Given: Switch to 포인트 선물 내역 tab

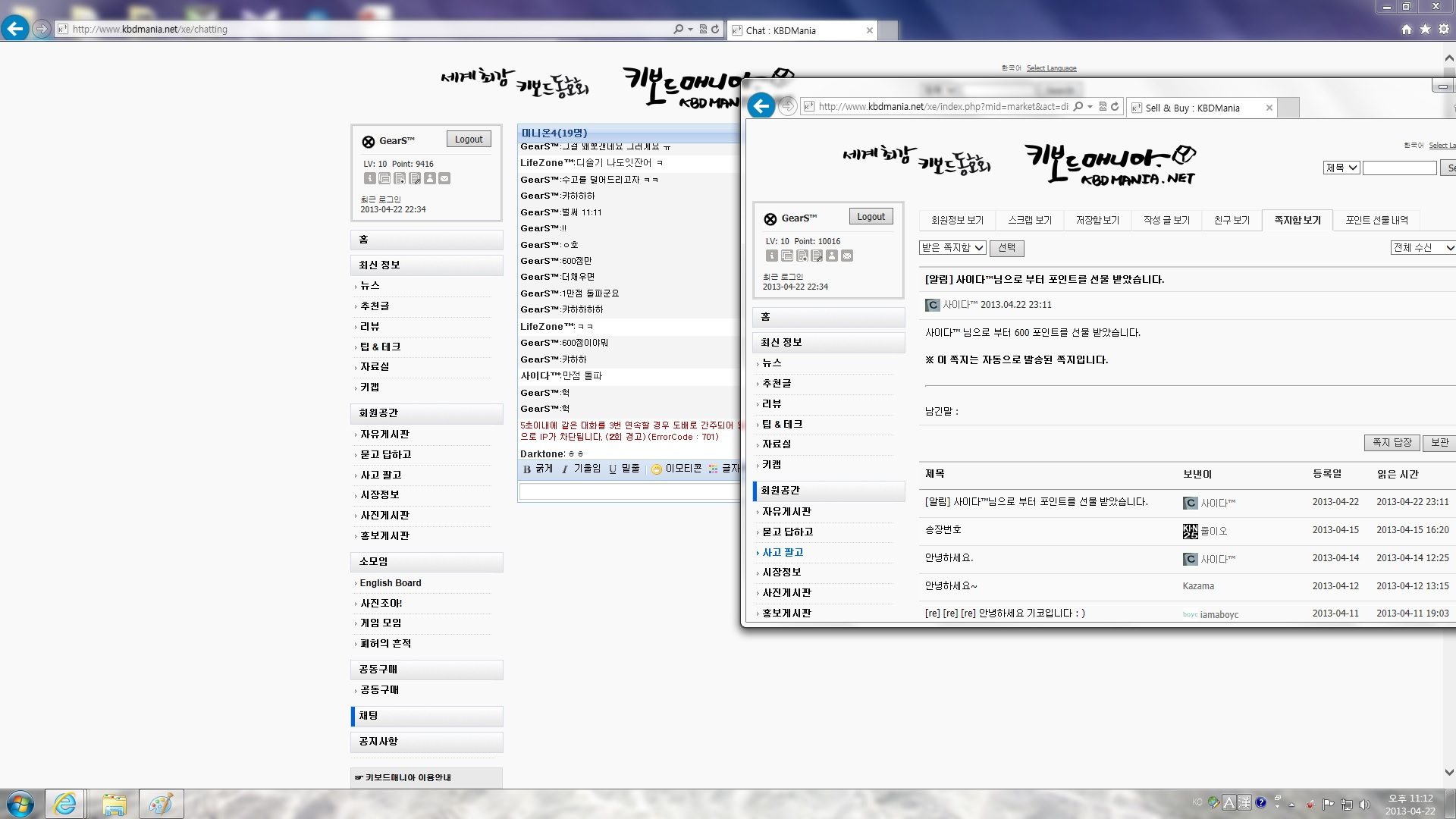Looking at the screenshot, I should click(1376, 220).
